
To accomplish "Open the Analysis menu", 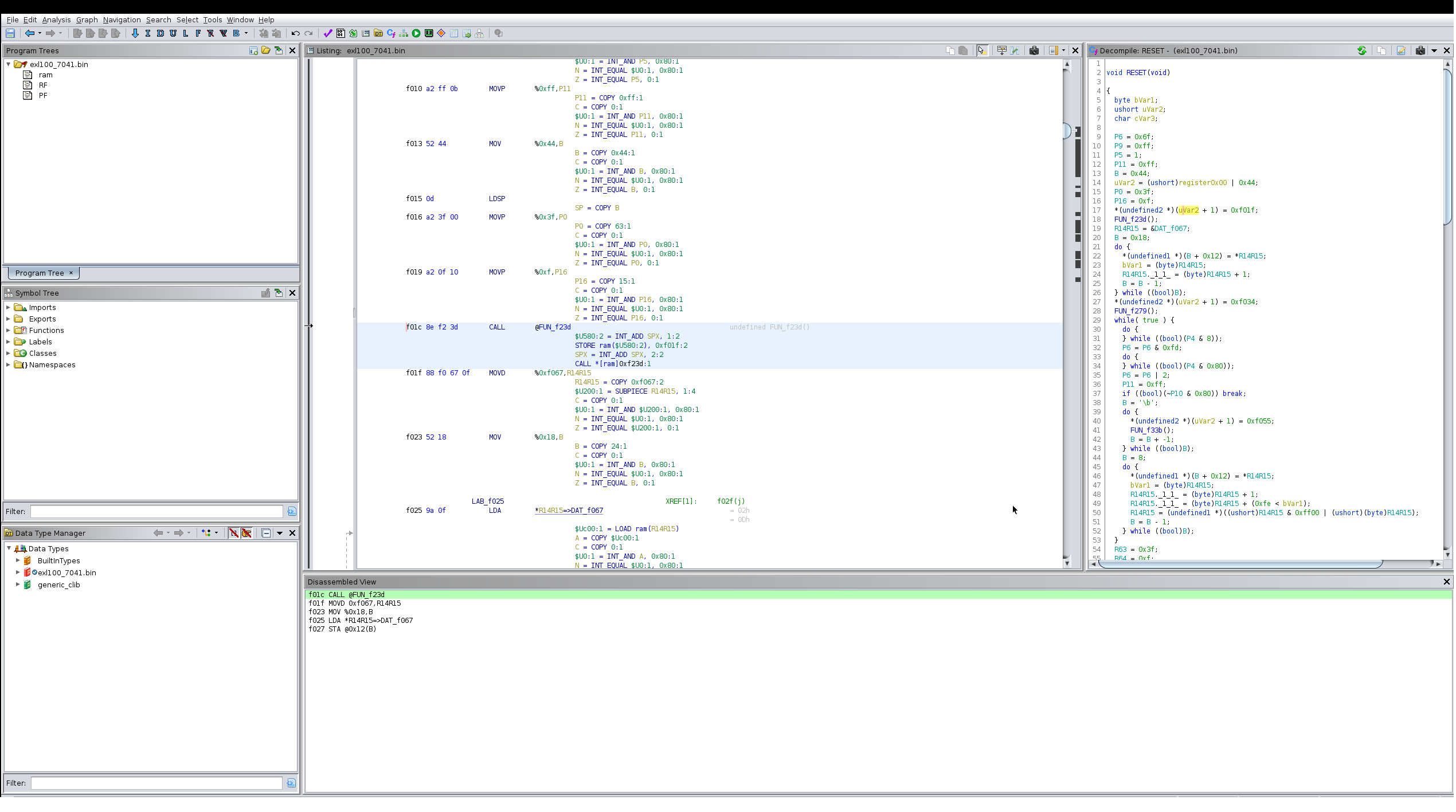I will tap(56, 19).
